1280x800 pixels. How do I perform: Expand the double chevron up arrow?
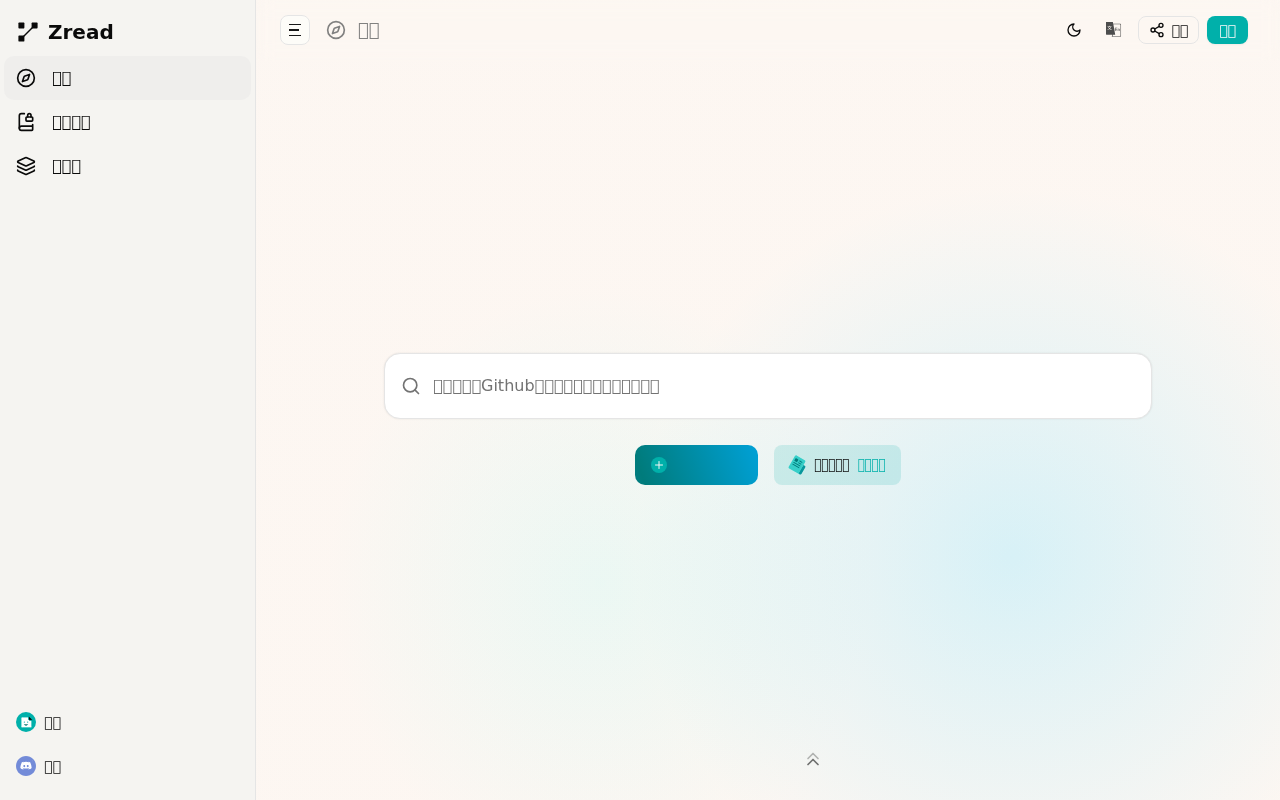(x=813, y=760)
